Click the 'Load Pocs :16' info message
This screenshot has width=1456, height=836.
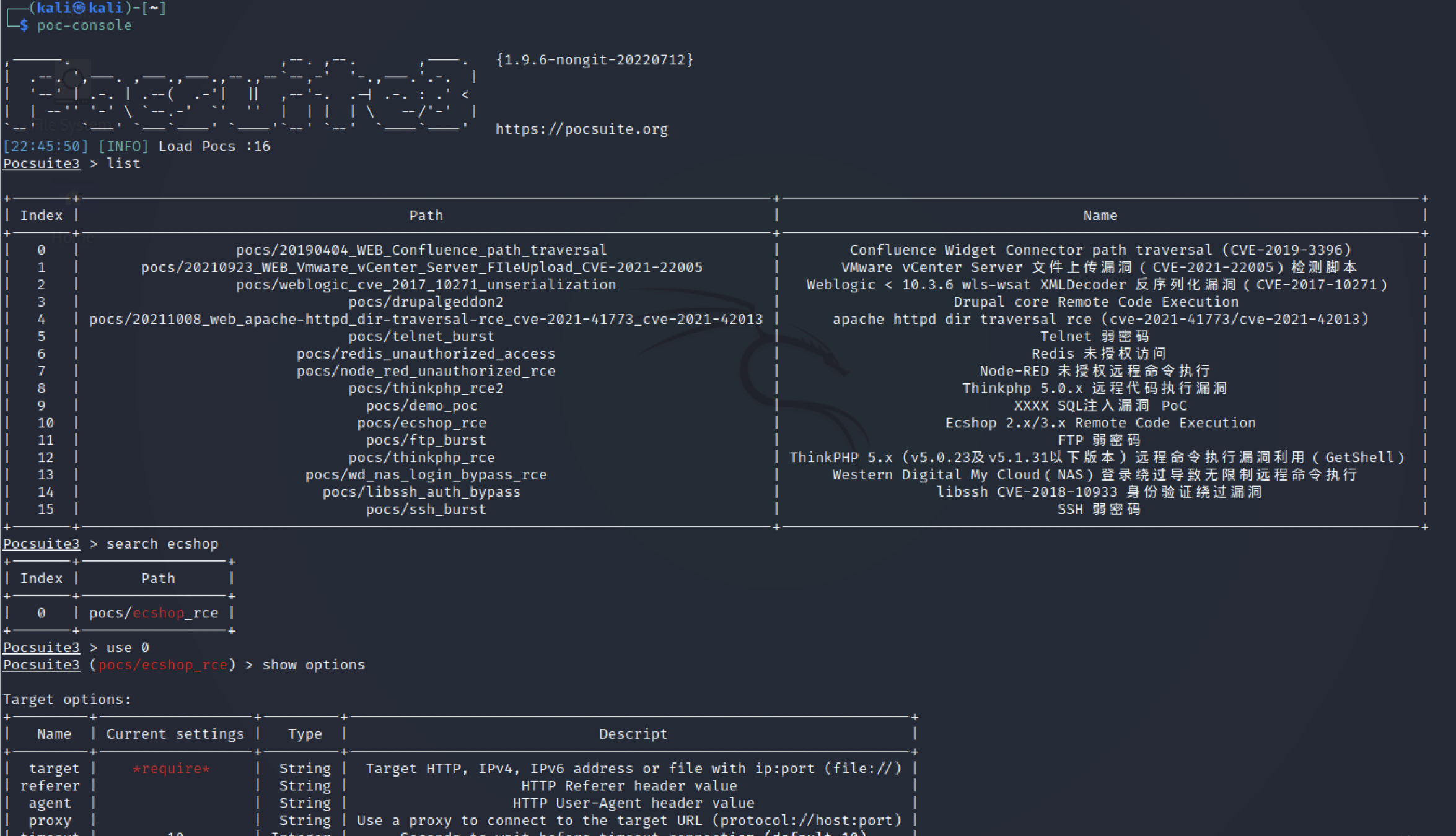click(x=214, y=146)
